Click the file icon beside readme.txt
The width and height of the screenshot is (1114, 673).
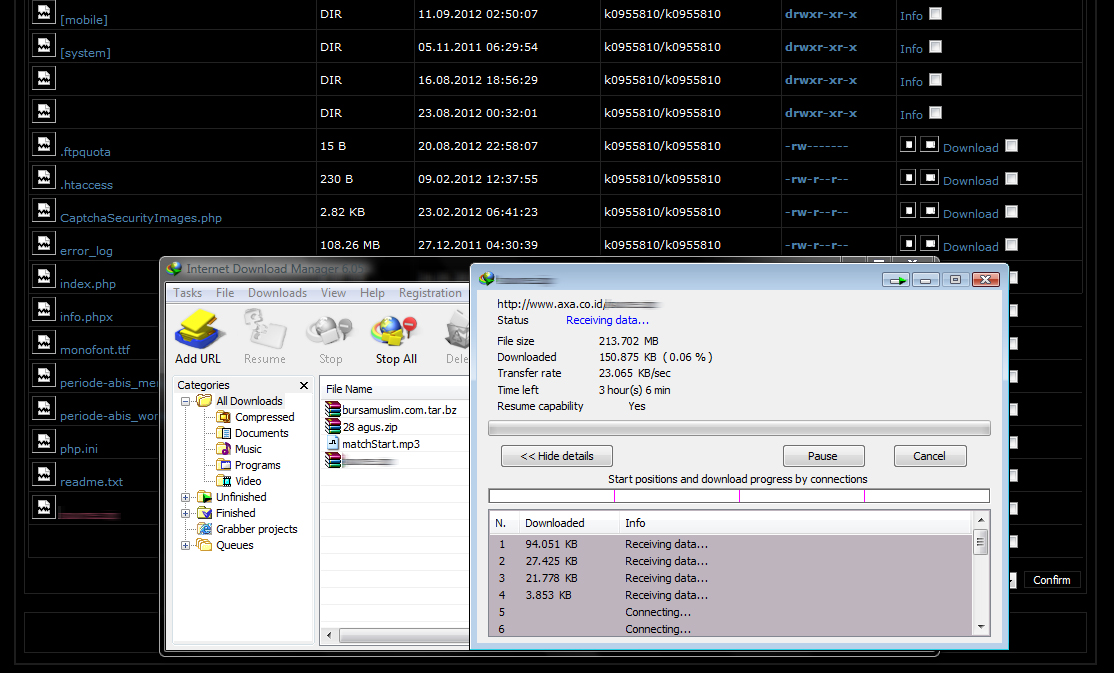44,474
